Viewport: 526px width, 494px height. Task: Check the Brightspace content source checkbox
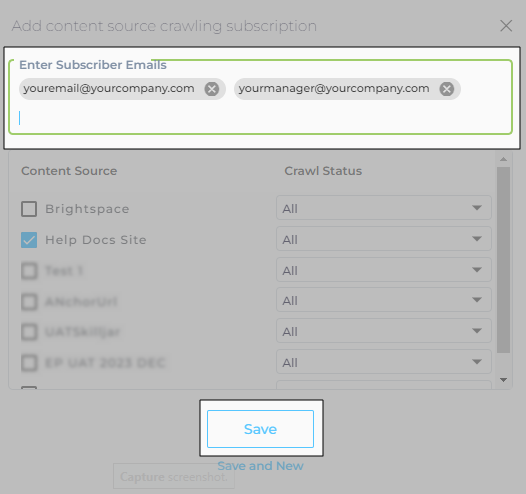[29, 209]
